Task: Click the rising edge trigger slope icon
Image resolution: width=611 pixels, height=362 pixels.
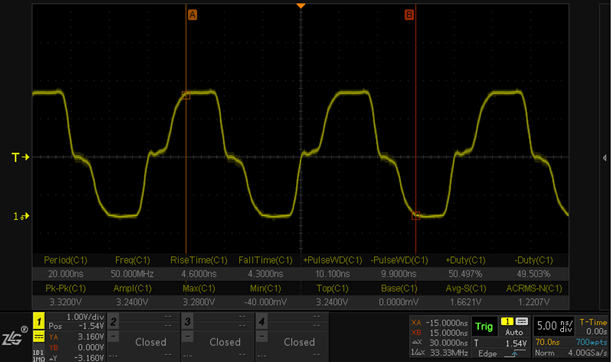Action: coord(512,354)
